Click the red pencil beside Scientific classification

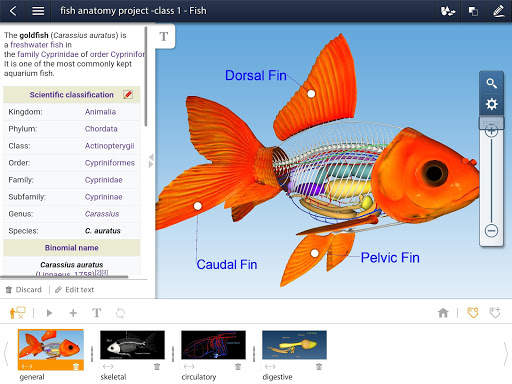point(128,95)
